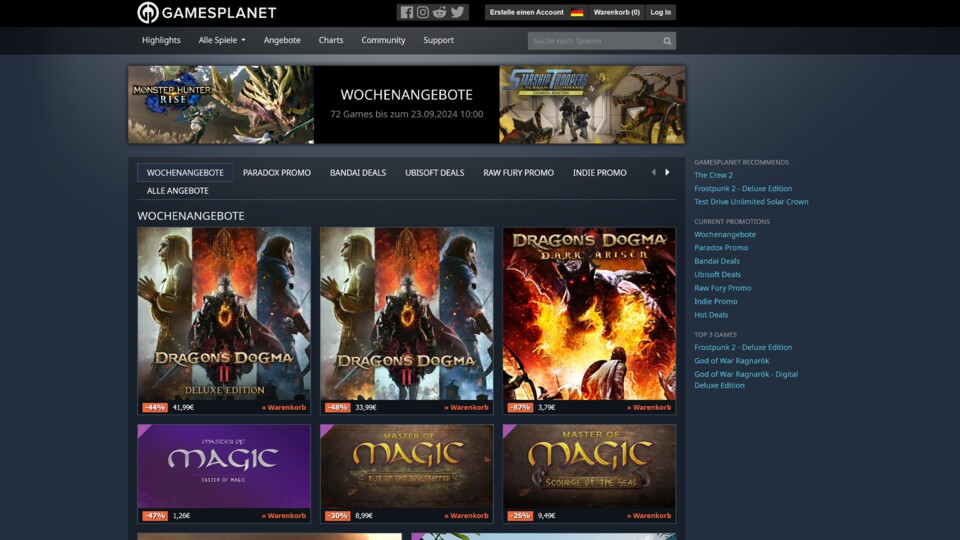960x540 pixels.
Task: Open Dragon's Dogma II Deluxe Edition cover
Action: pos(224,313)
